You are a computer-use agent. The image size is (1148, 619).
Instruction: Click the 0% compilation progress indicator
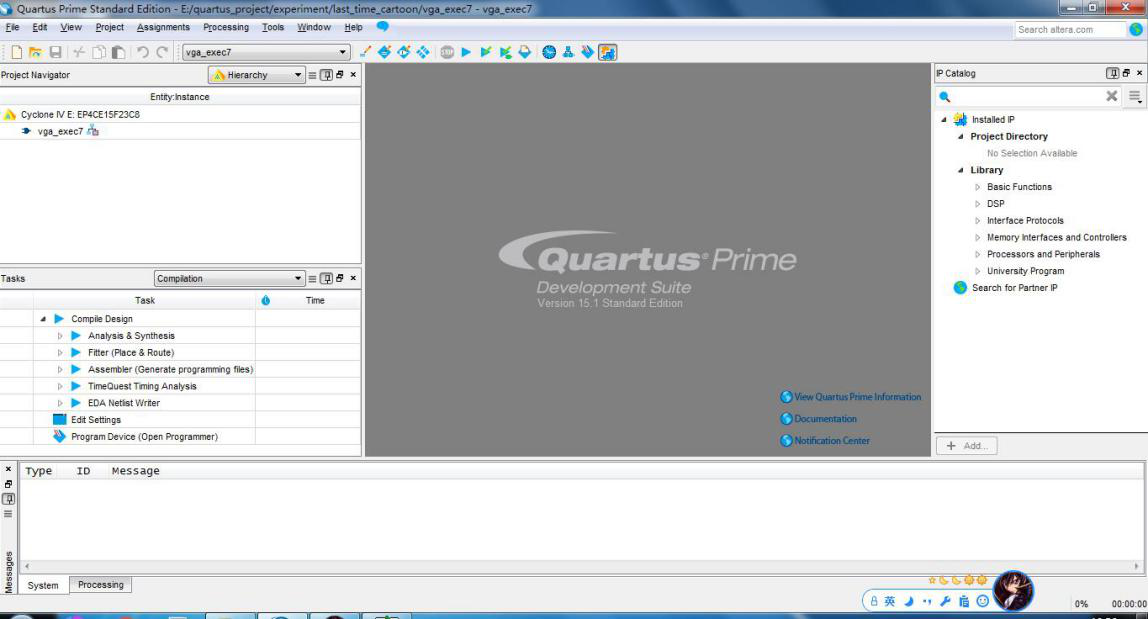point(1081,604)
